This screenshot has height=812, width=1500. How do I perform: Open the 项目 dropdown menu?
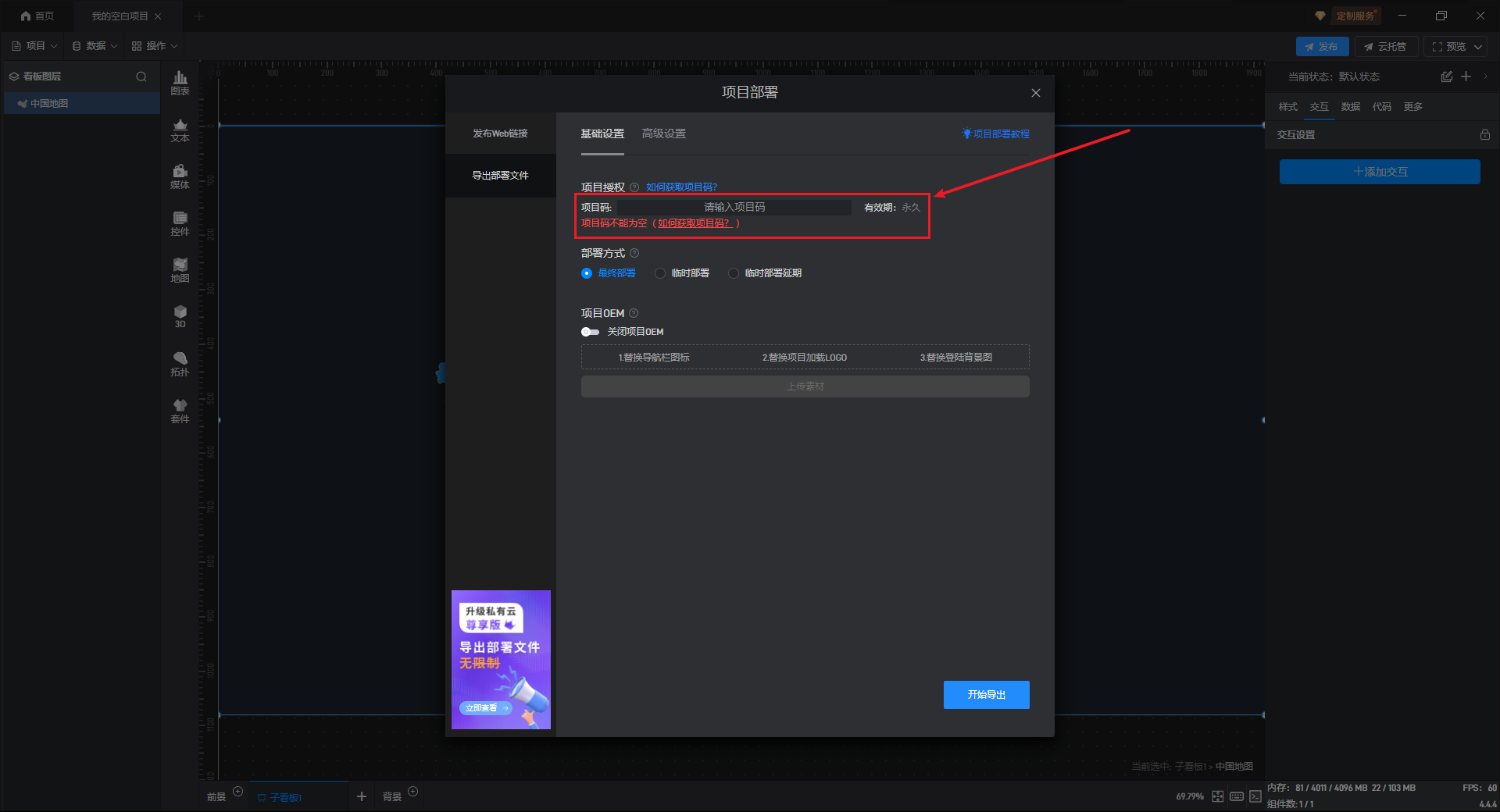(35, 46)
